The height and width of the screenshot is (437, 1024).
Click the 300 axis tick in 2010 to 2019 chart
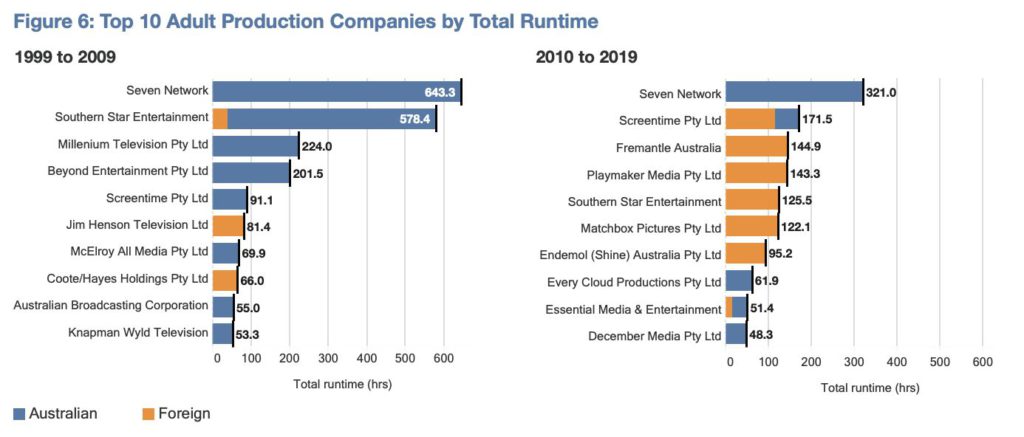pyautogui.click(x=854, y=362)
